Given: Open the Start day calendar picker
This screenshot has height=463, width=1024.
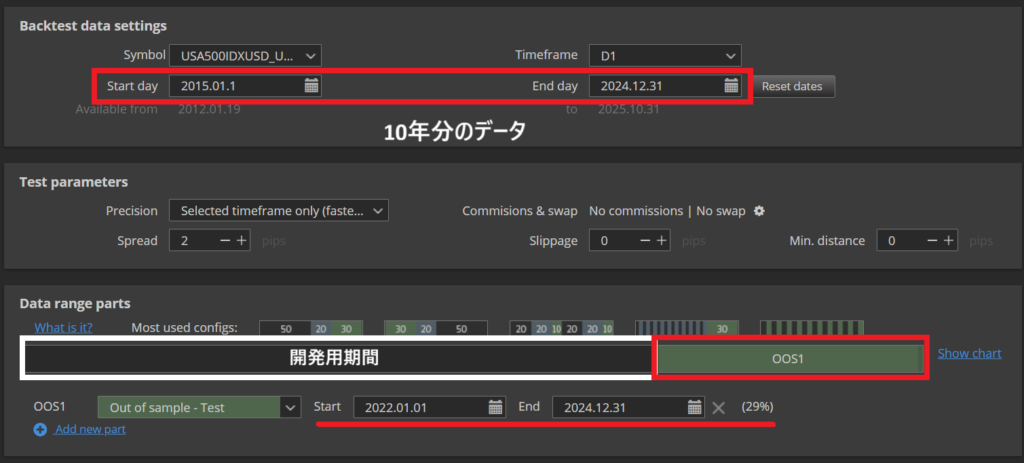Looking at the screenshot, I should 311,86.
